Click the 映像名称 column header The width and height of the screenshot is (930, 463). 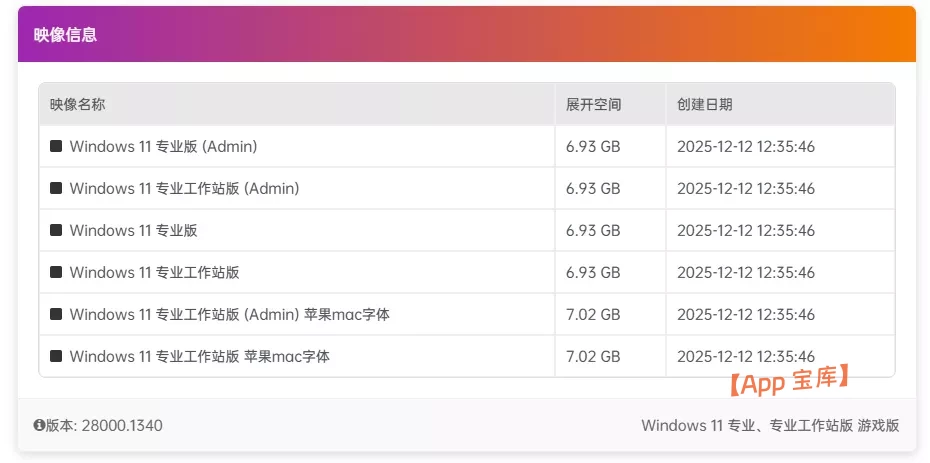point(77,104)
